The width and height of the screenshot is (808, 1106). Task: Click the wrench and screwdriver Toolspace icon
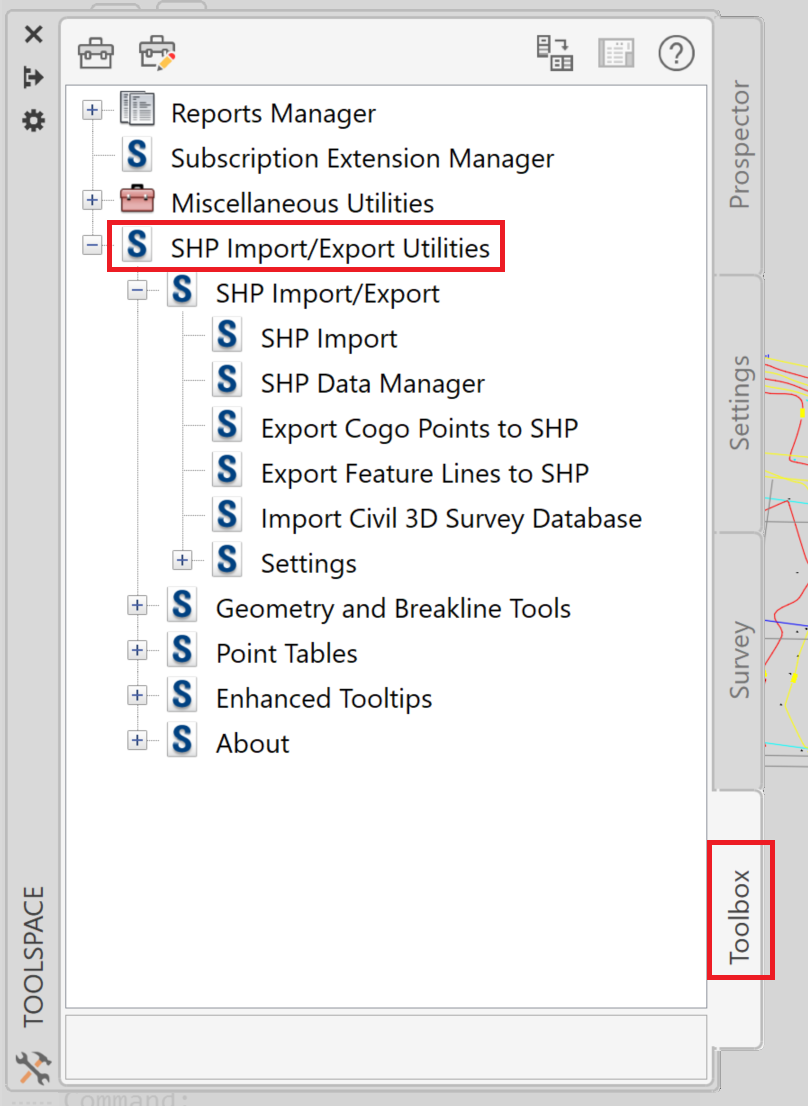point(33,1067)
